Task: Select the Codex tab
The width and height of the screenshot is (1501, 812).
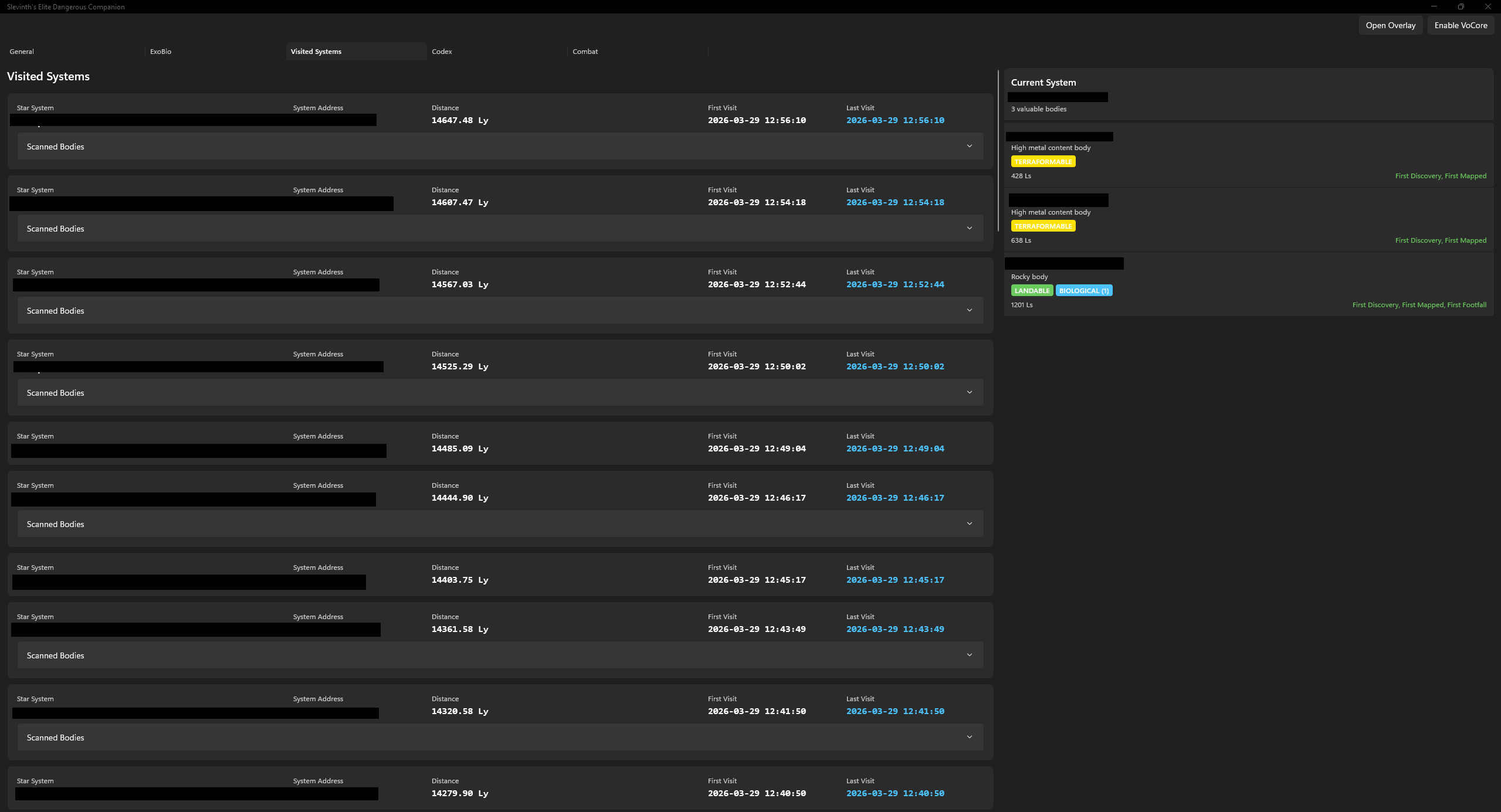Action: [442, 52]
